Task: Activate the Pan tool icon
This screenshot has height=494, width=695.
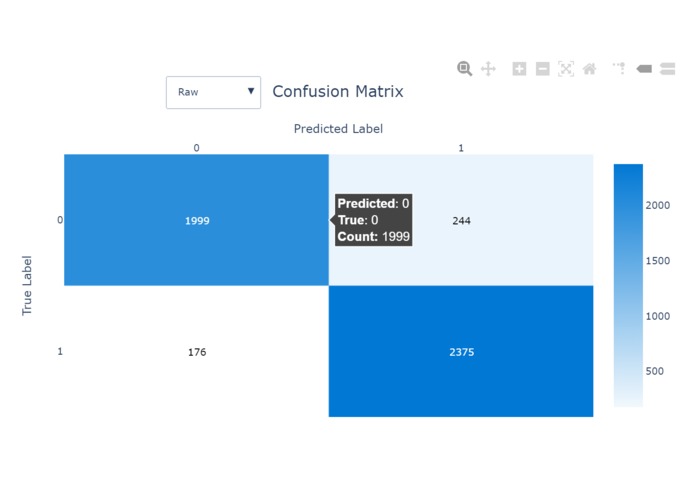Action: [488, 69]
